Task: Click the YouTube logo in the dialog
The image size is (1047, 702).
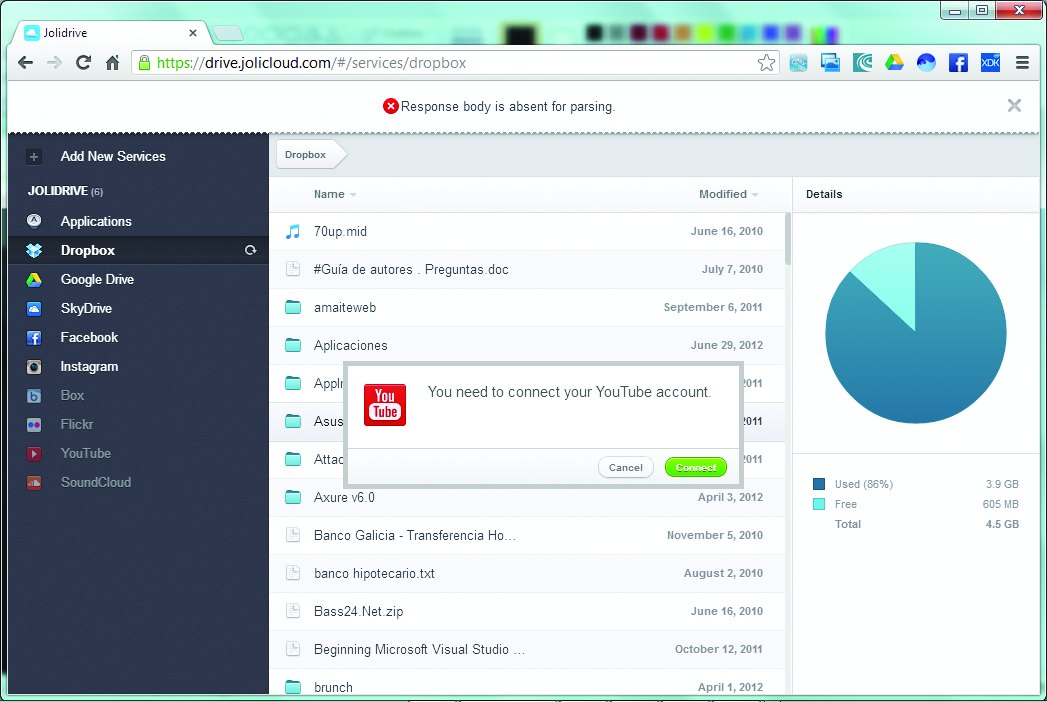Action: [385, 405]
